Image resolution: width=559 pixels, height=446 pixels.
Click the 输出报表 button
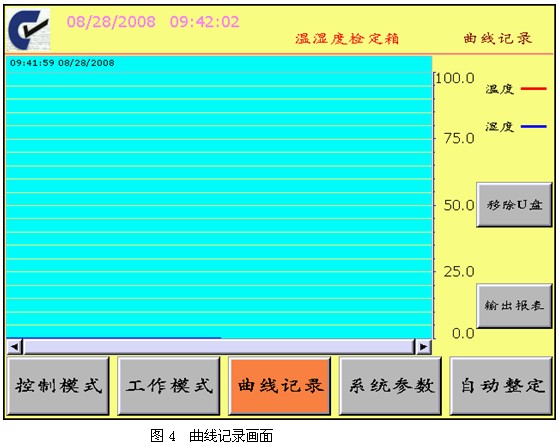(x=514, y=306)
